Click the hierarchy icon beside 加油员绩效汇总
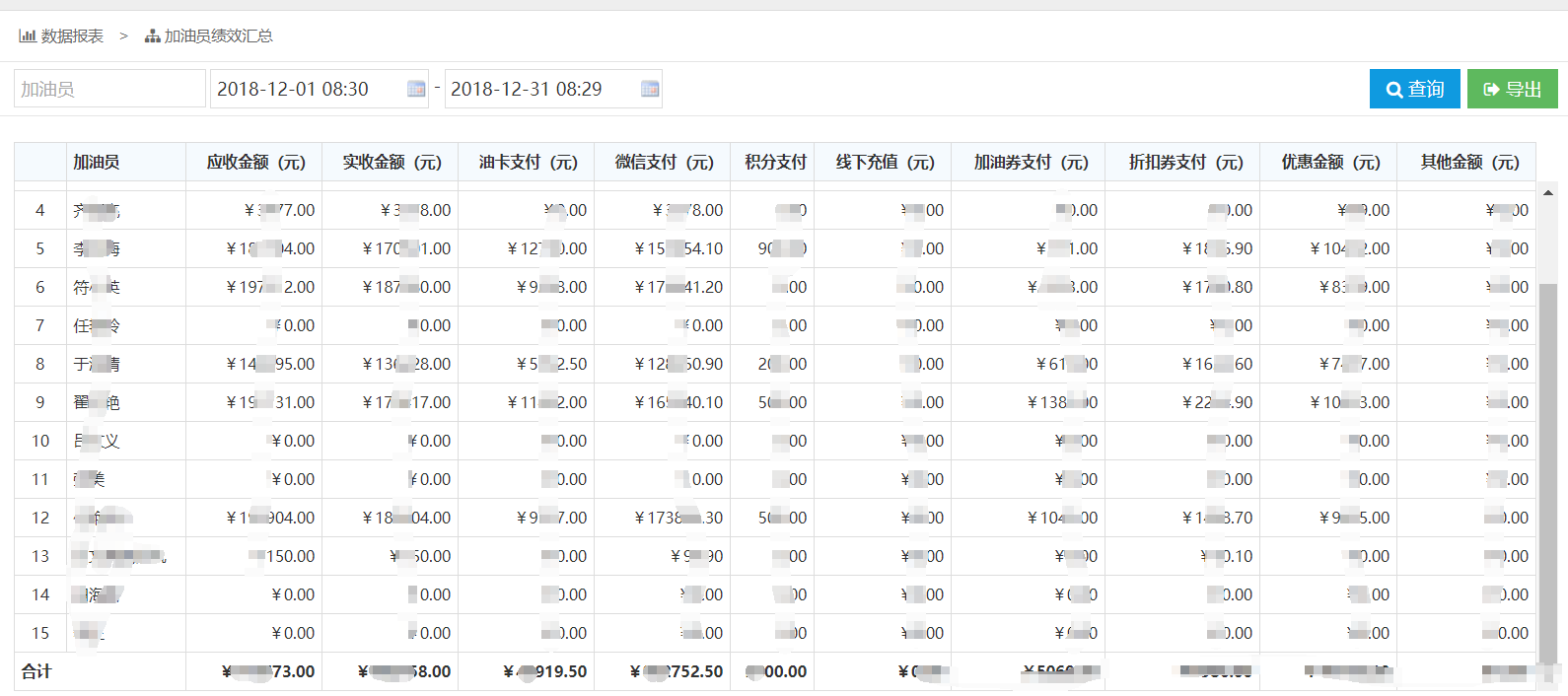The width and height of the screenshot is (1568, 696). pos(152,36)
